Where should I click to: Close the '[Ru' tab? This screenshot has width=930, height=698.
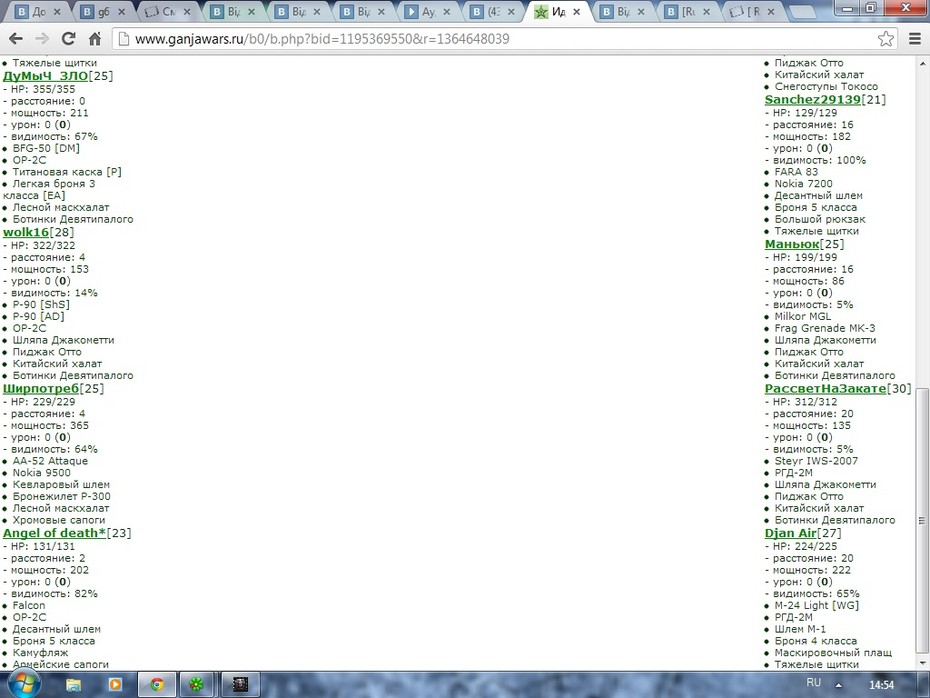pyautogui.click(x=706, y=11)
